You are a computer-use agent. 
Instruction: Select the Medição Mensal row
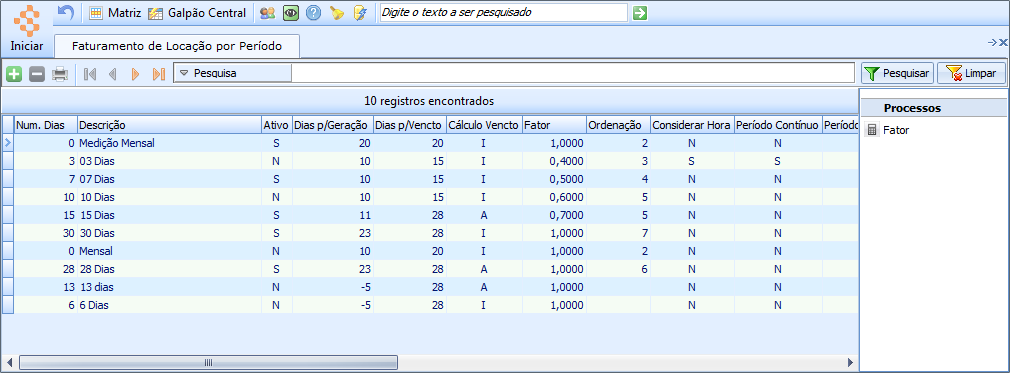(x=430, y=143)
